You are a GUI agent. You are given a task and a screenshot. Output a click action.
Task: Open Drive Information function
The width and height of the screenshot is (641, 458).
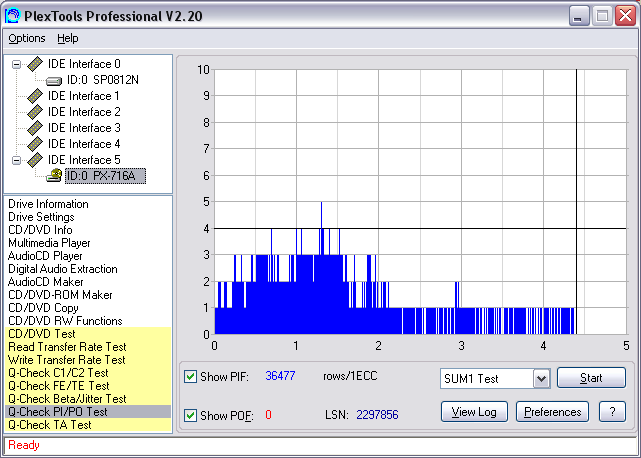pyautogui.click(x=48, y=204)
